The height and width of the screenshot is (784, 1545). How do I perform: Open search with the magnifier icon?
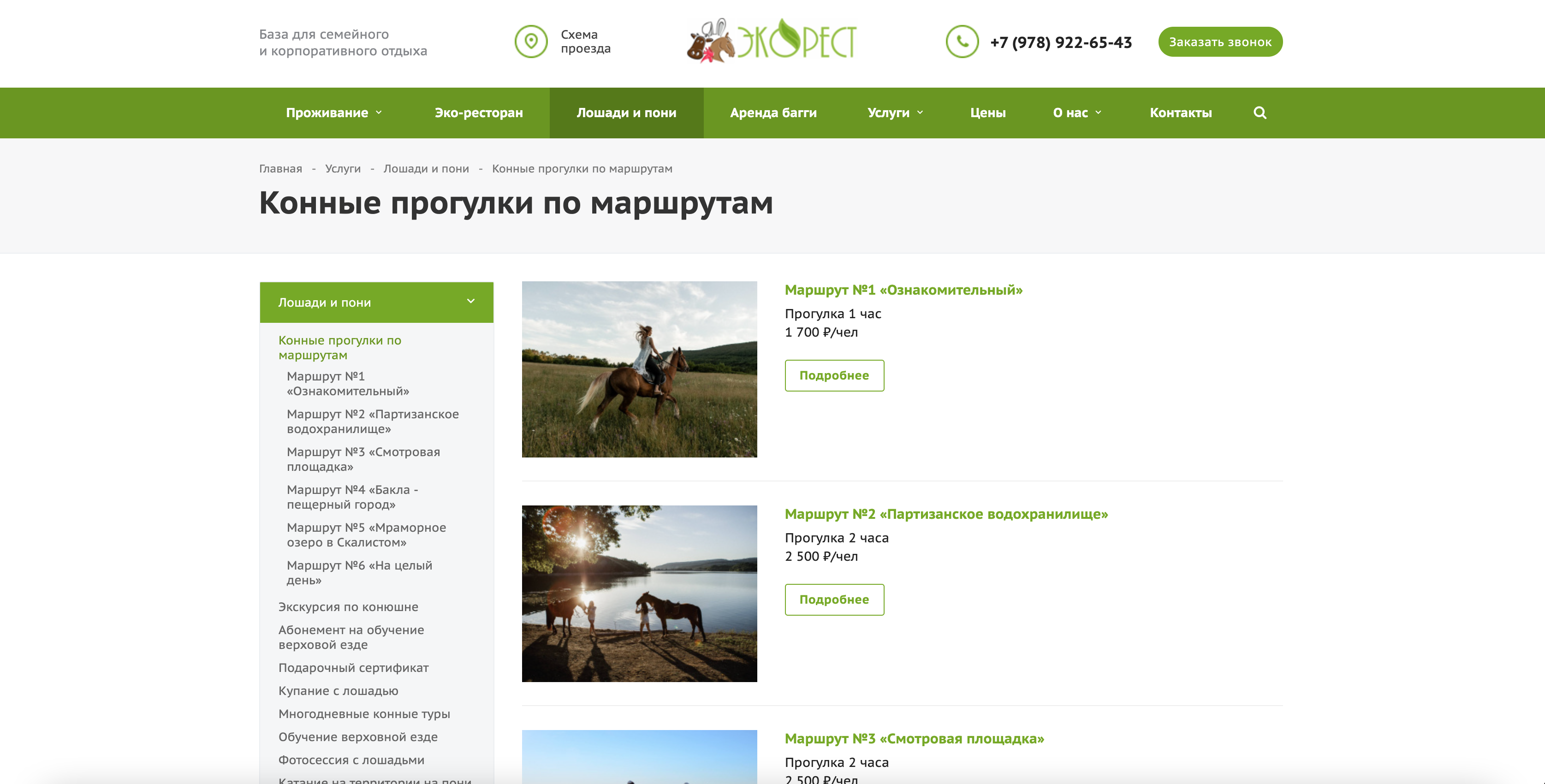1260,113
